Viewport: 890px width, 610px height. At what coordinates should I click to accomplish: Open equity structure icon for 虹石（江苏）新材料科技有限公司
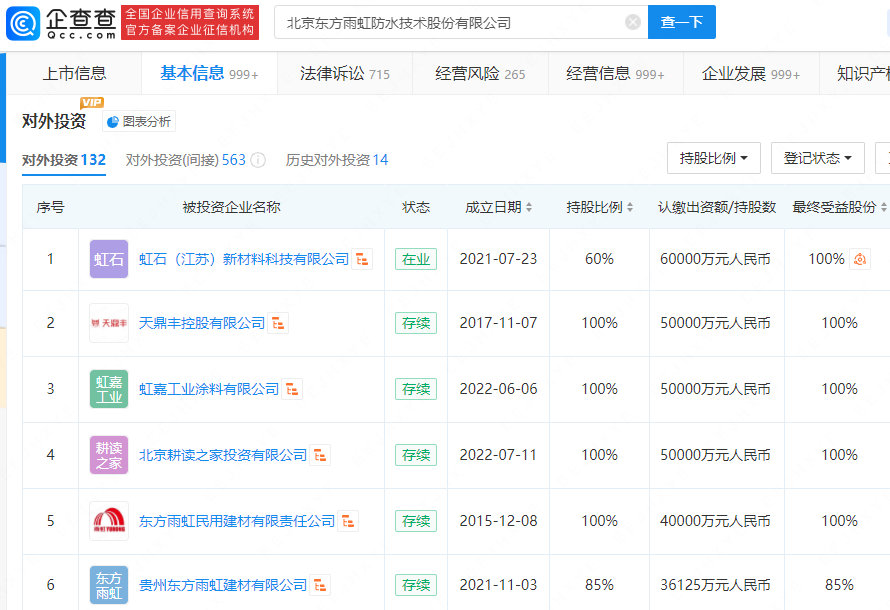pyautogui.click(x=362, y=259)
